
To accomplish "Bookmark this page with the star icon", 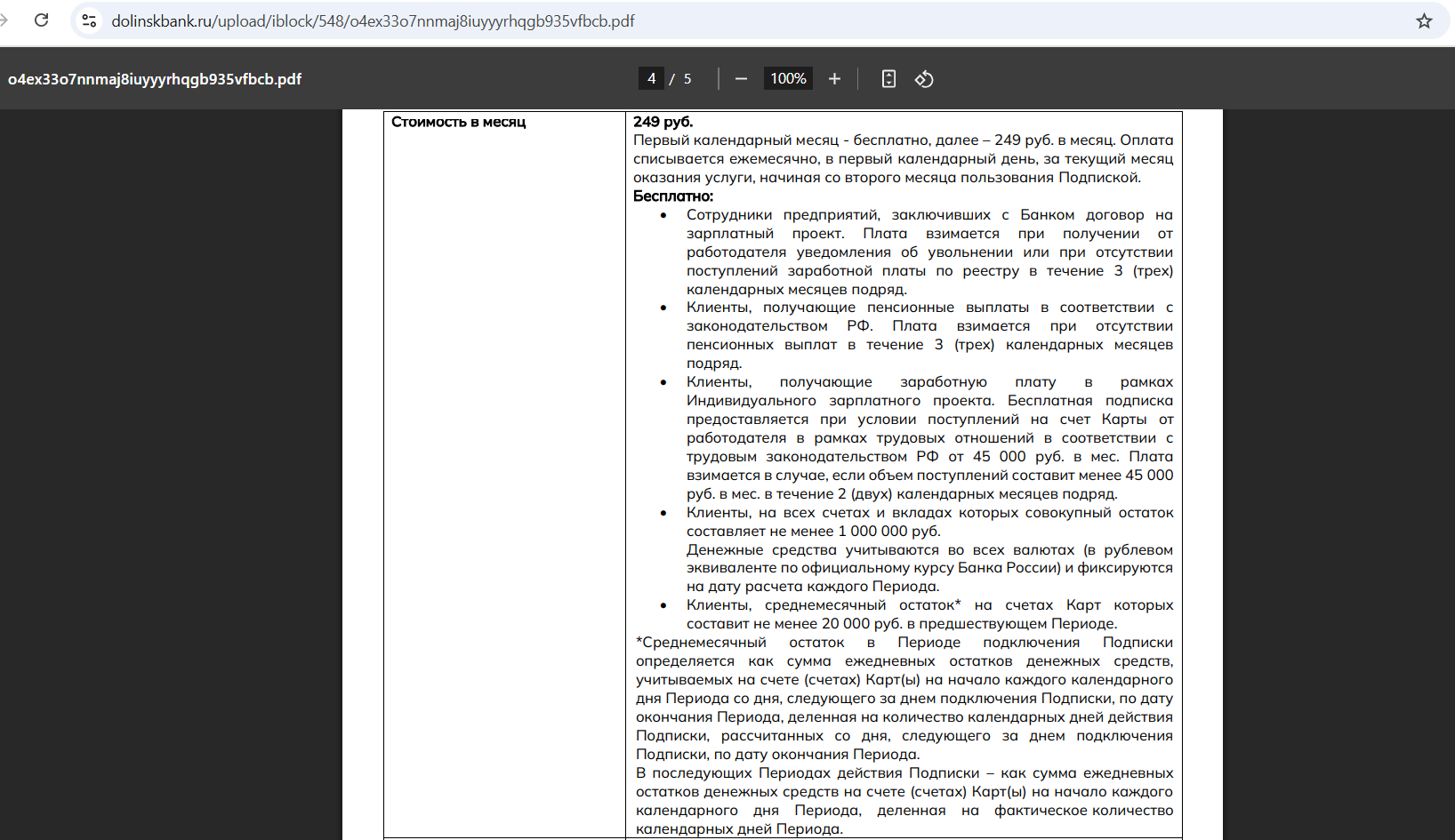I will point(1424,20).
